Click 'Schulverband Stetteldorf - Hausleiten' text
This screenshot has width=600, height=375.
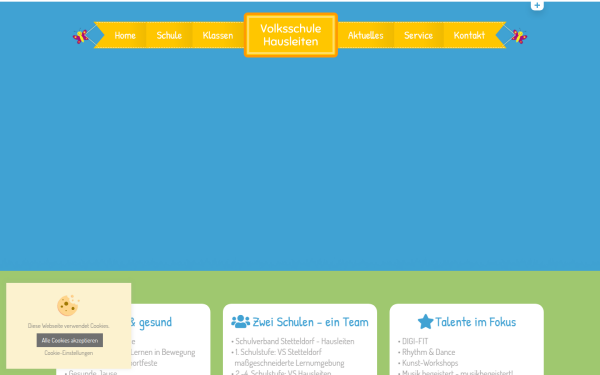point(295,341)
